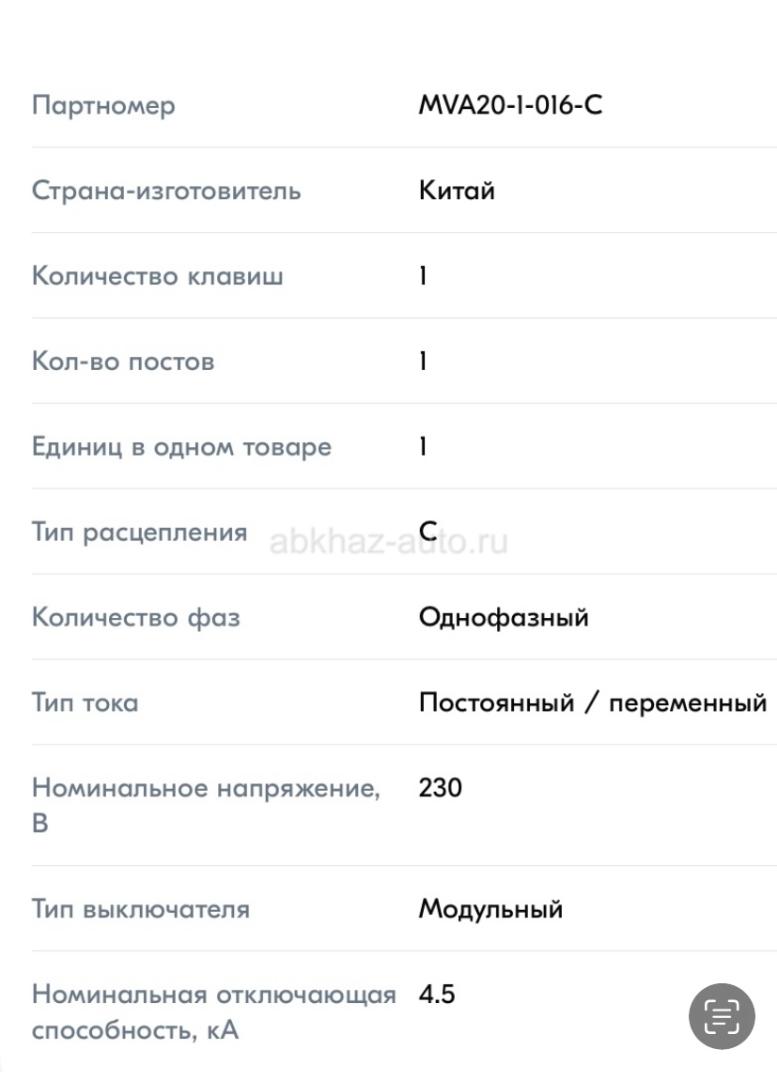Select the Модульный value
Image resolution: width=777 pixels, height=1080 pixels.
[490, 909]
